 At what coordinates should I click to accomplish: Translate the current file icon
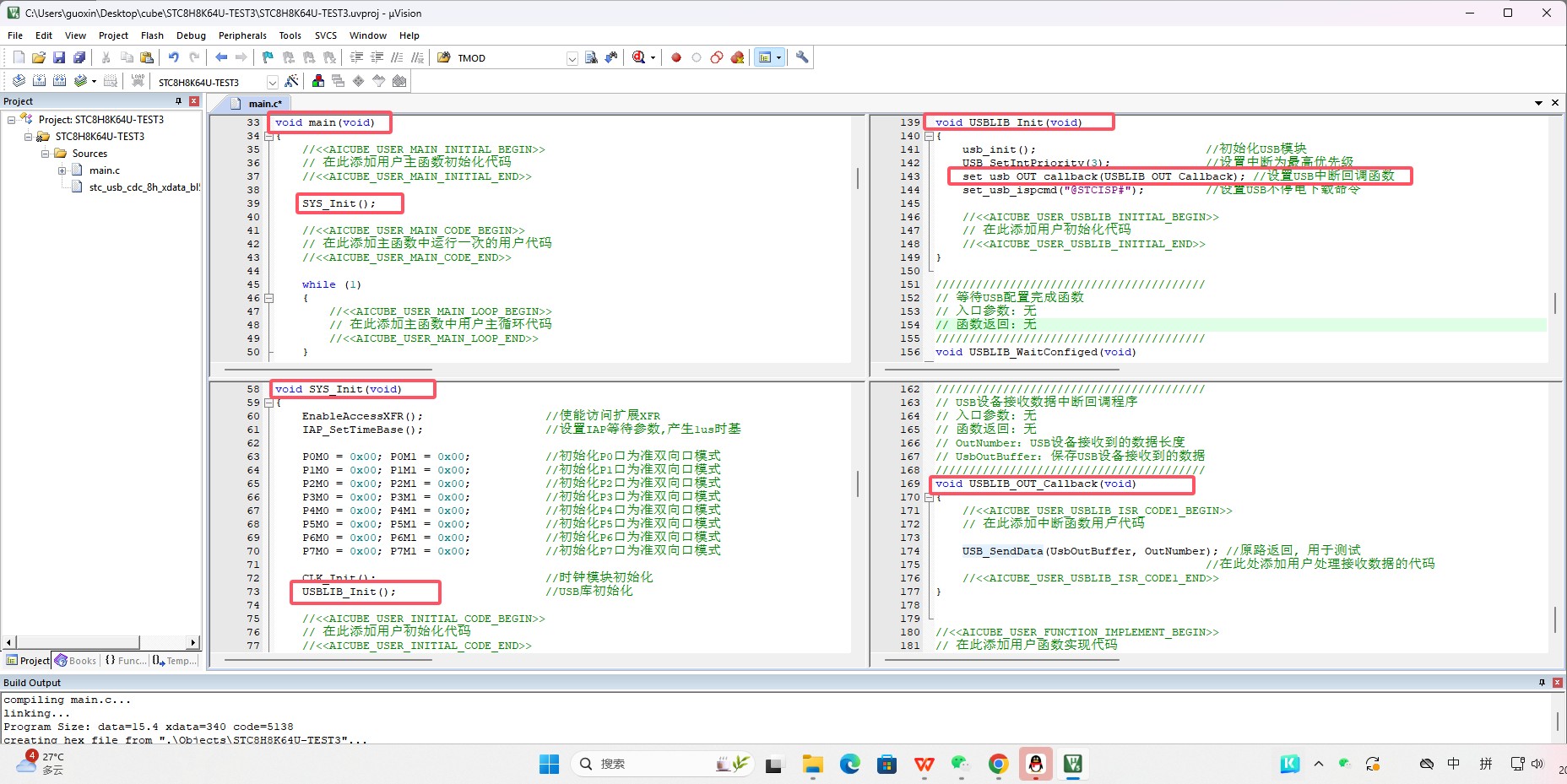19,81
